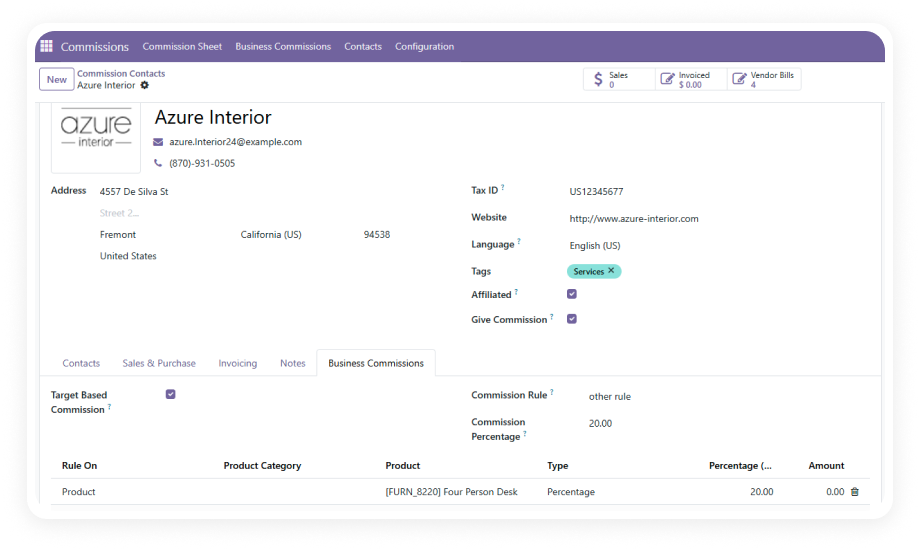Image resolution: width=920 pixels, height=550 pixels.
Task: Click the Percentage column header
Action: point(740,465)
